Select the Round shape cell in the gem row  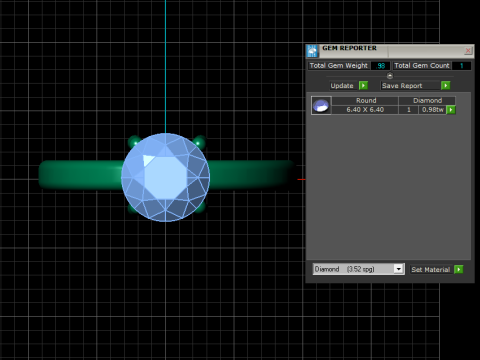(365, 100)
